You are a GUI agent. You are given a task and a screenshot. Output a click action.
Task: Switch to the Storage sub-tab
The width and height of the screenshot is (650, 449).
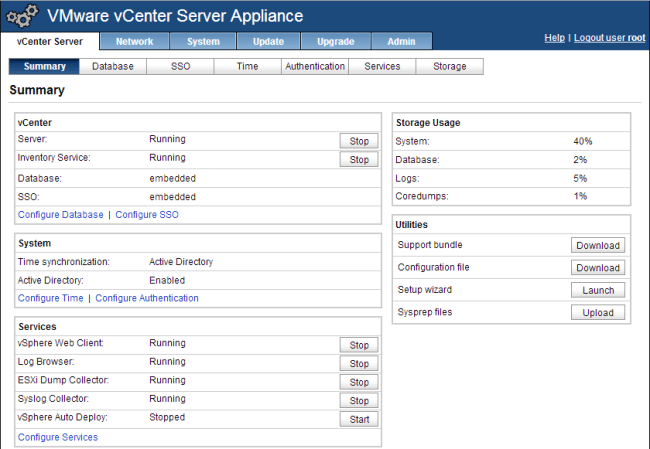[449, 67]
